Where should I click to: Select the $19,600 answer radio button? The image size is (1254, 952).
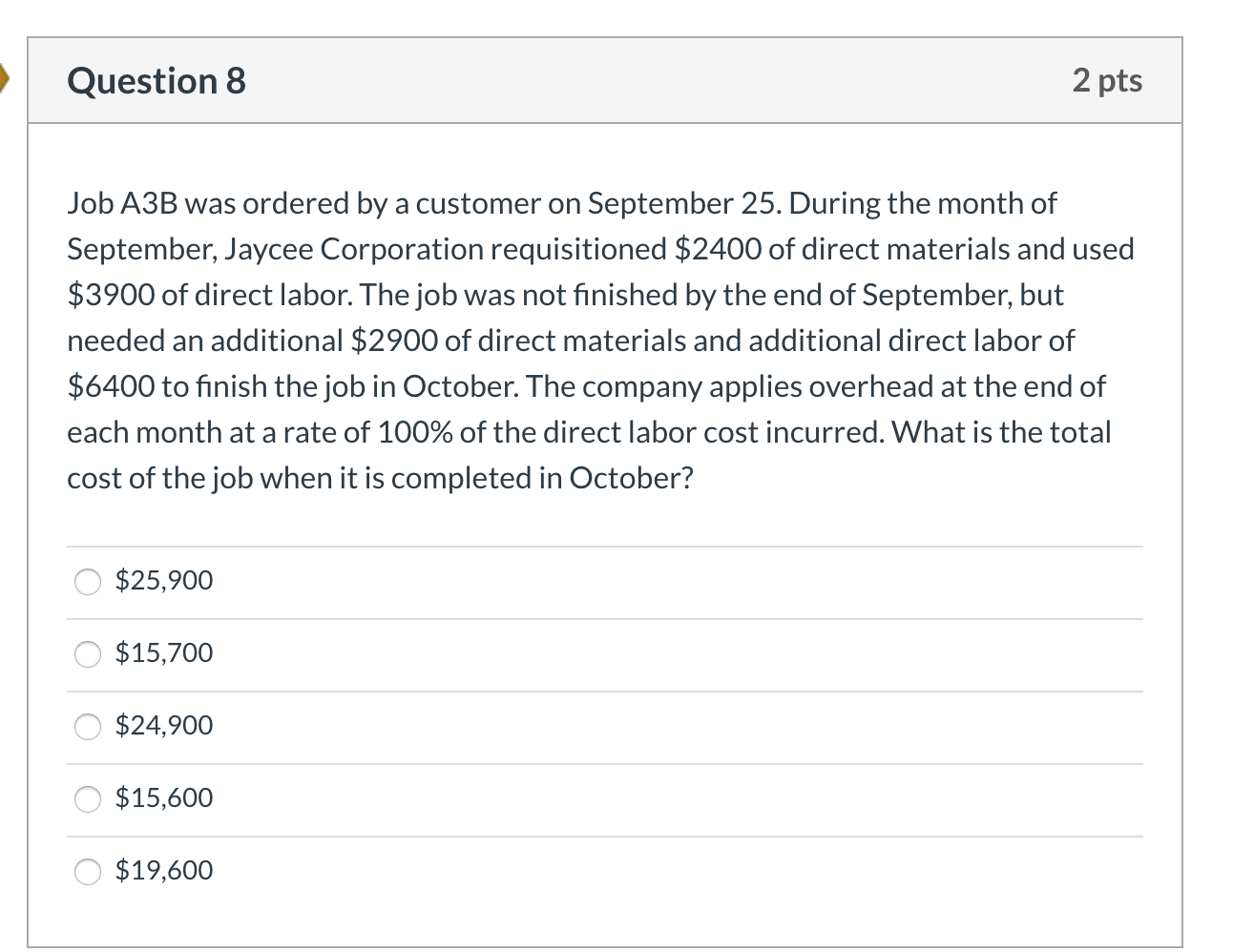click(x=87, y=871)
